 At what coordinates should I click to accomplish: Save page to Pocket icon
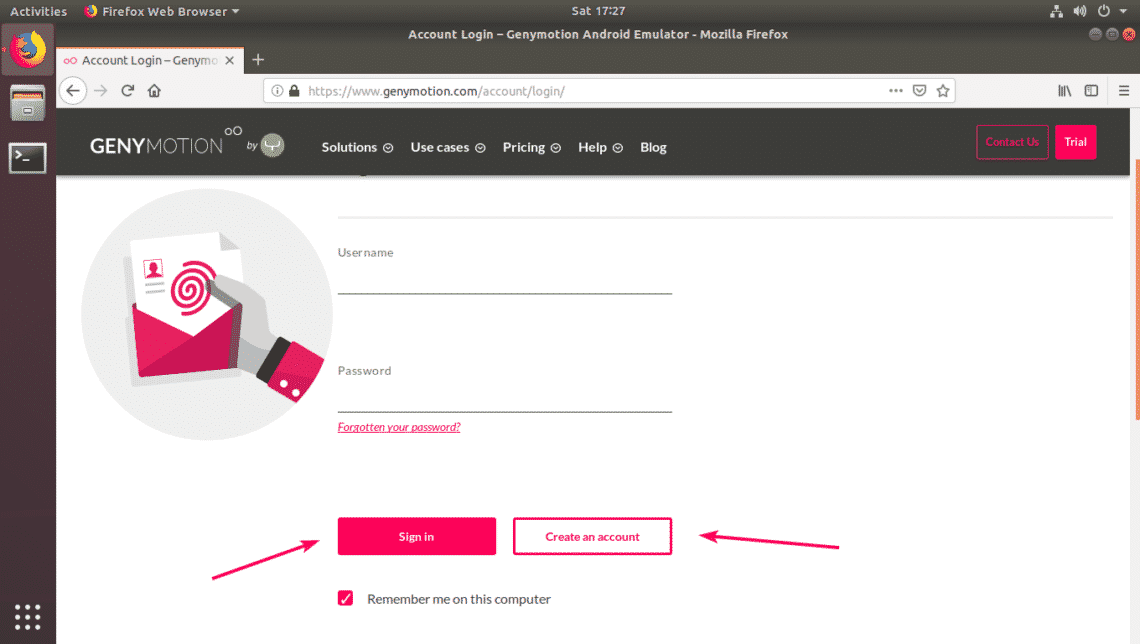pos(919,90)
